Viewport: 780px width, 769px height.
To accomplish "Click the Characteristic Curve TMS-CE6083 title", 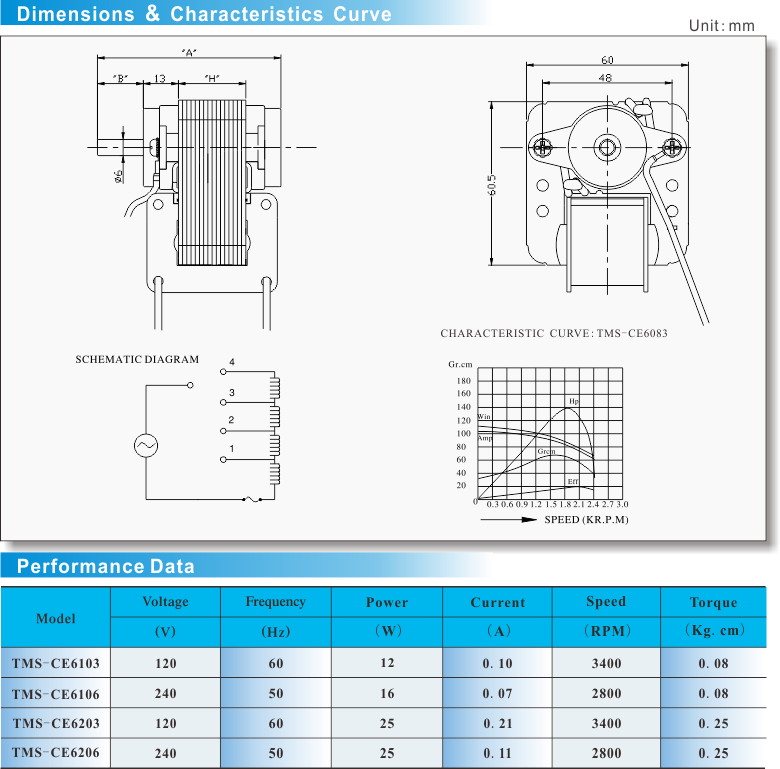I will coord(554,333).
